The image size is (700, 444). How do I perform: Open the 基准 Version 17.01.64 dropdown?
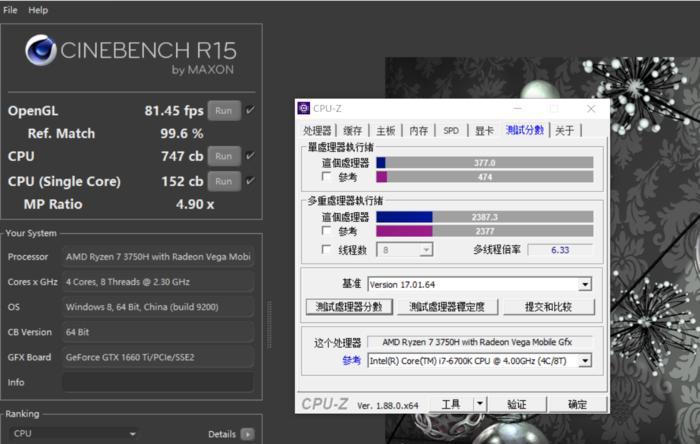(479, 284)
